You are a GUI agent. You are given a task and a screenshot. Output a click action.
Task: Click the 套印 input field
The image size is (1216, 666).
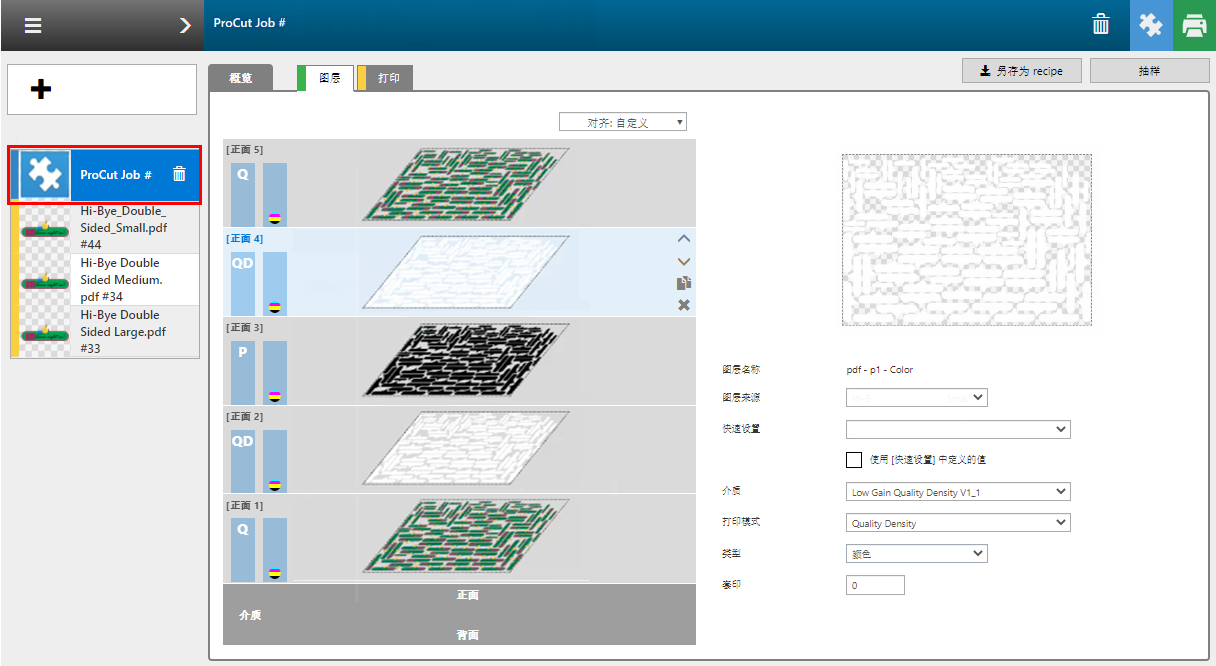[x=875, y=585]
